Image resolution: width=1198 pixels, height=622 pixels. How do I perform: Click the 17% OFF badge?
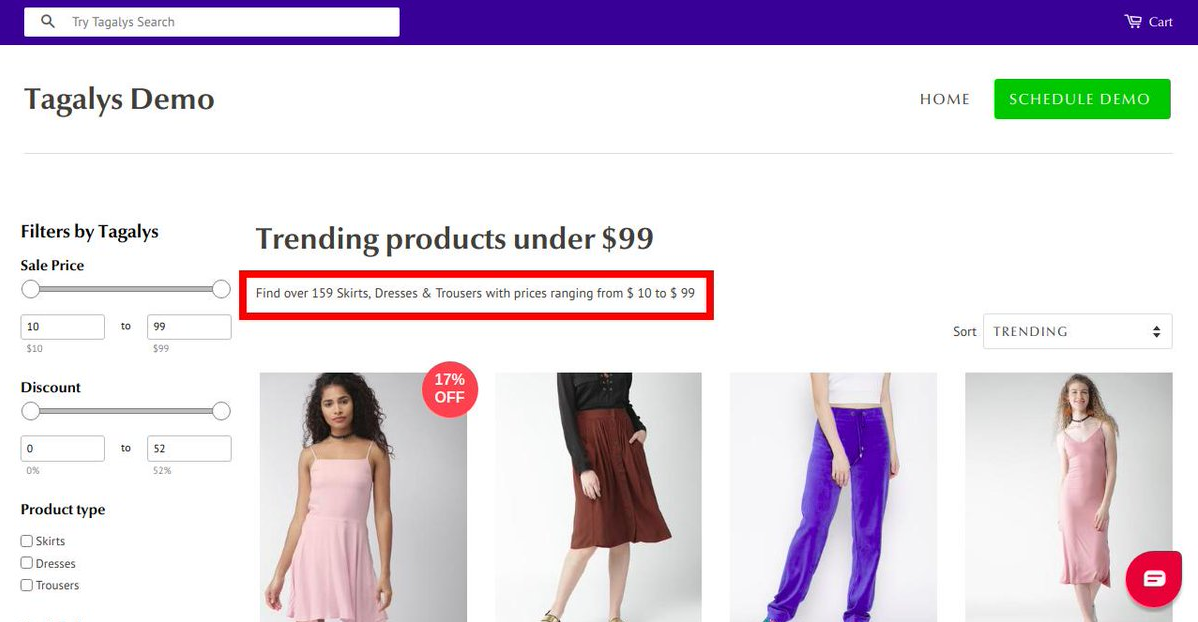(449, 388)
